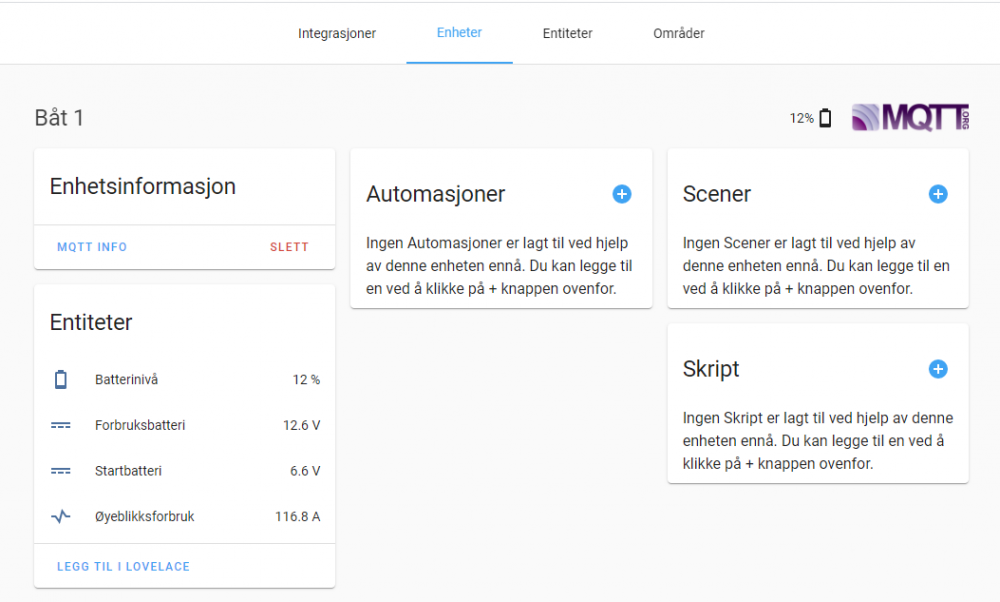This screenshot has width=1000, height=602.
Task: Click the Batterinivå battery icon
Action: click(61, 380)
